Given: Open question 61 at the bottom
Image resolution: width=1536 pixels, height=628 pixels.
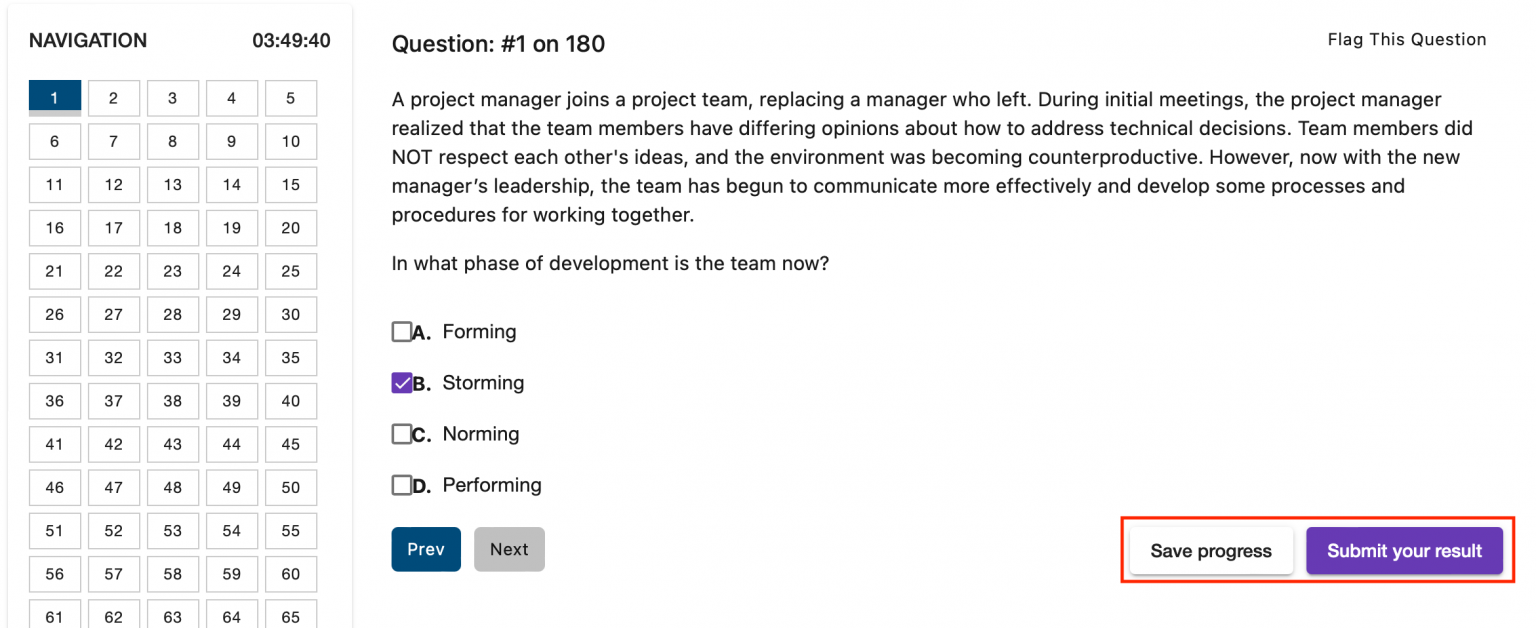Looking at the screenshot, I should click(x=55, y=614).
